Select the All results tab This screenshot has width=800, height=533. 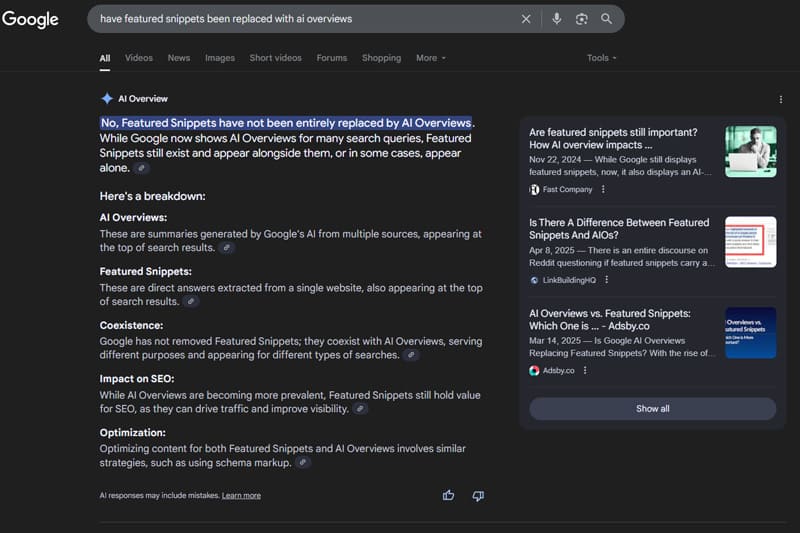(105, 58)
